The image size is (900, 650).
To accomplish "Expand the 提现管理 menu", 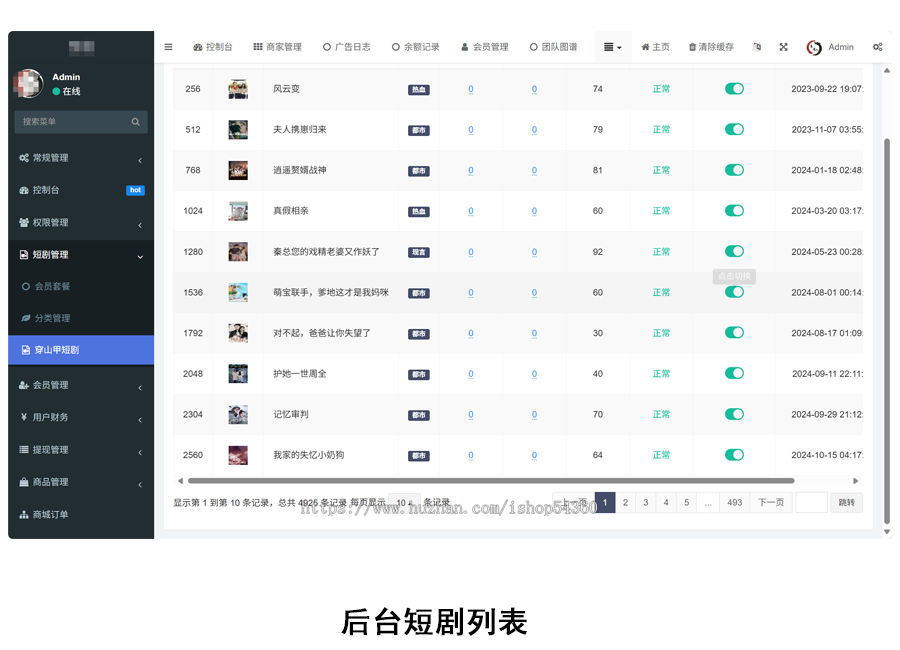I will (x=81, y=450).
